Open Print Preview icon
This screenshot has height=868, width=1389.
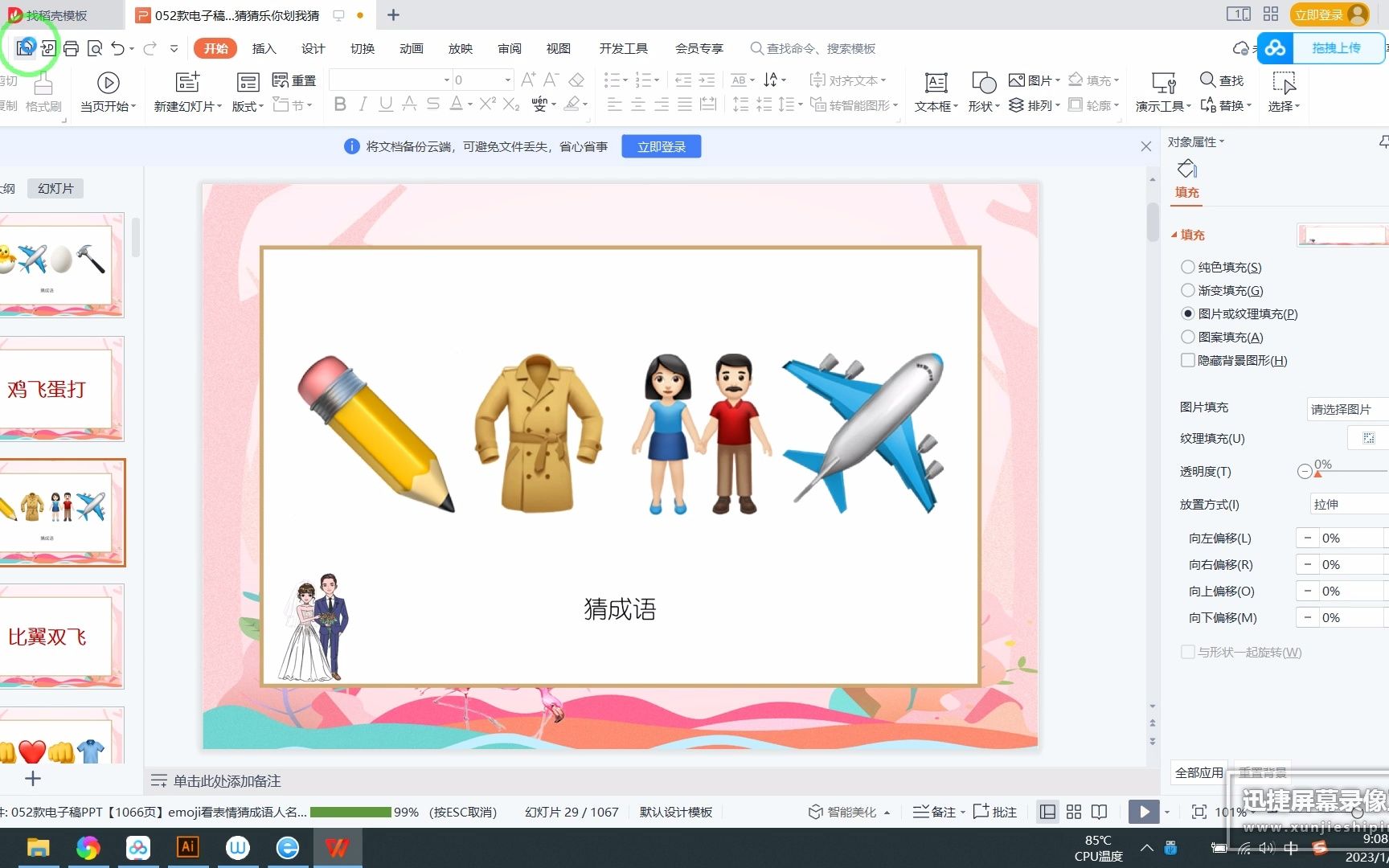coord(95,48)
